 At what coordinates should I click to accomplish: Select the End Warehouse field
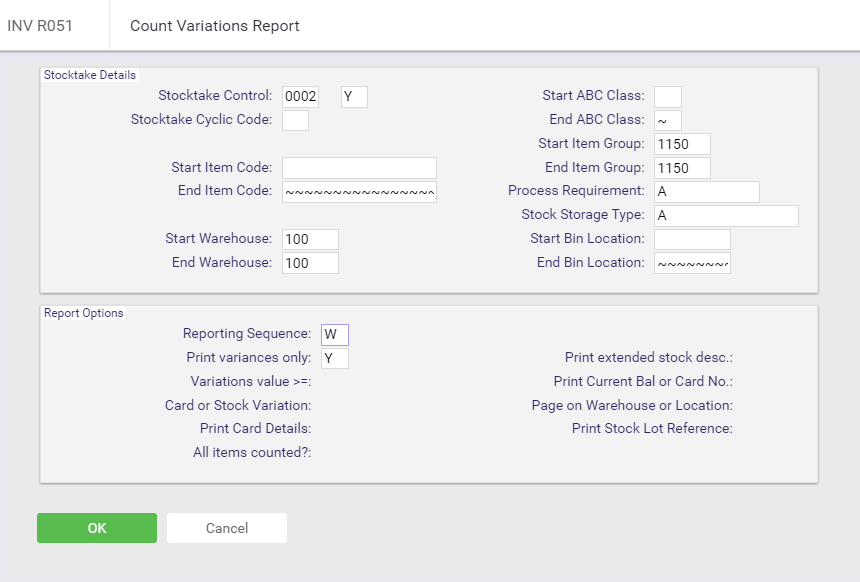coord(310,263)
